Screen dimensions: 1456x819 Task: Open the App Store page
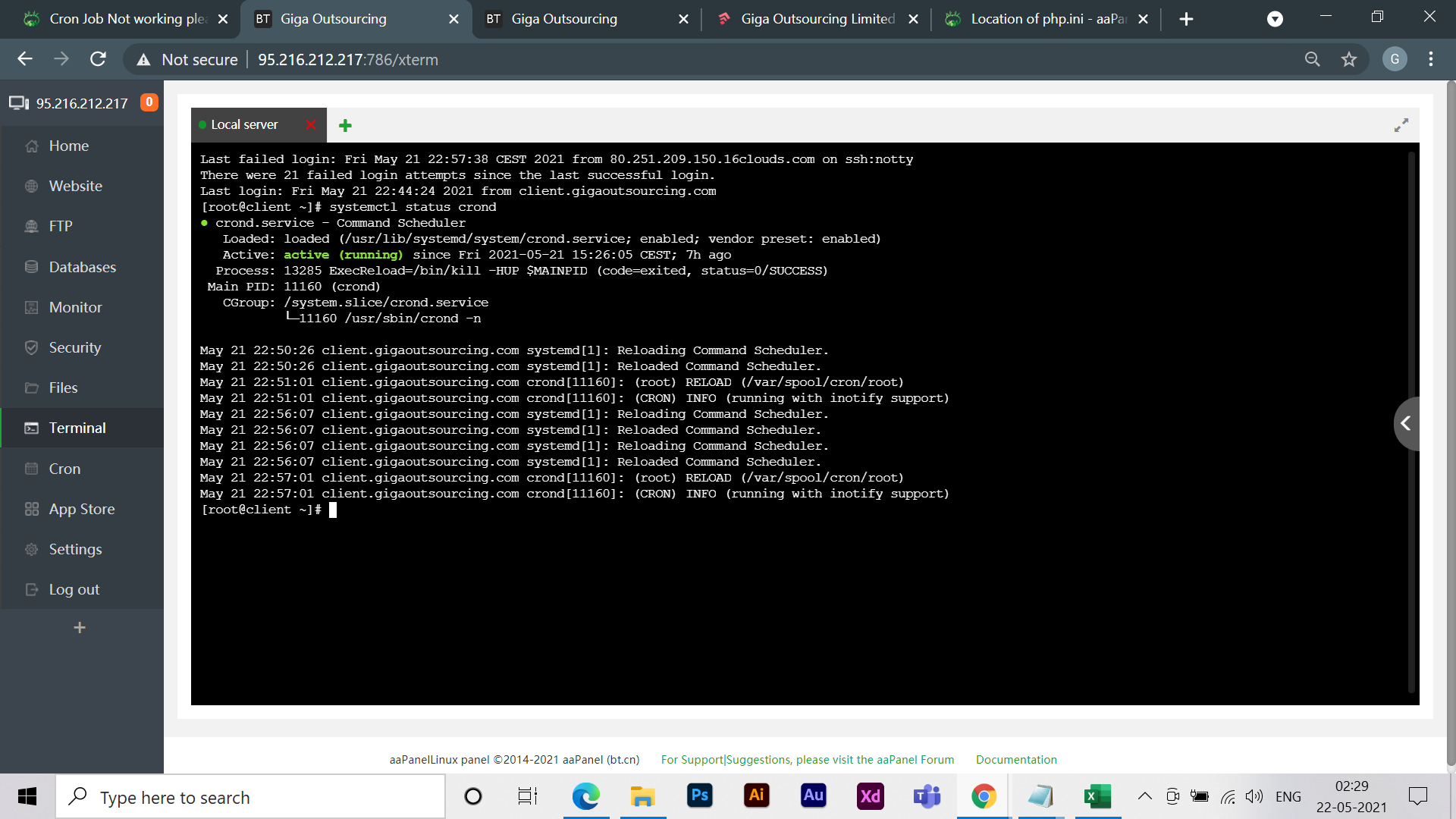tap(81, 509)
